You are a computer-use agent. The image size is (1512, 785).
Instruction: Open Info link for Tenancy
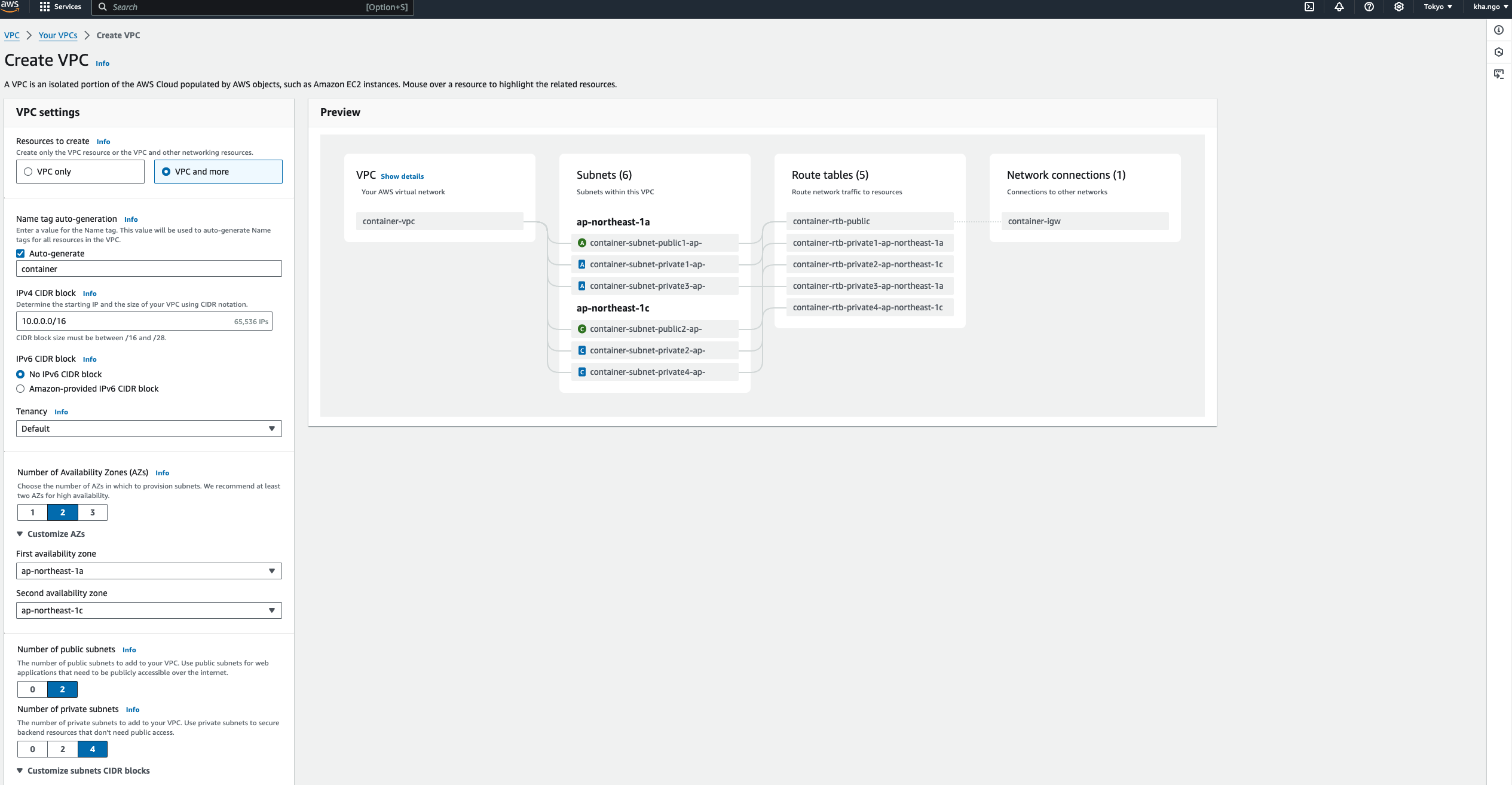coord(61,412)
